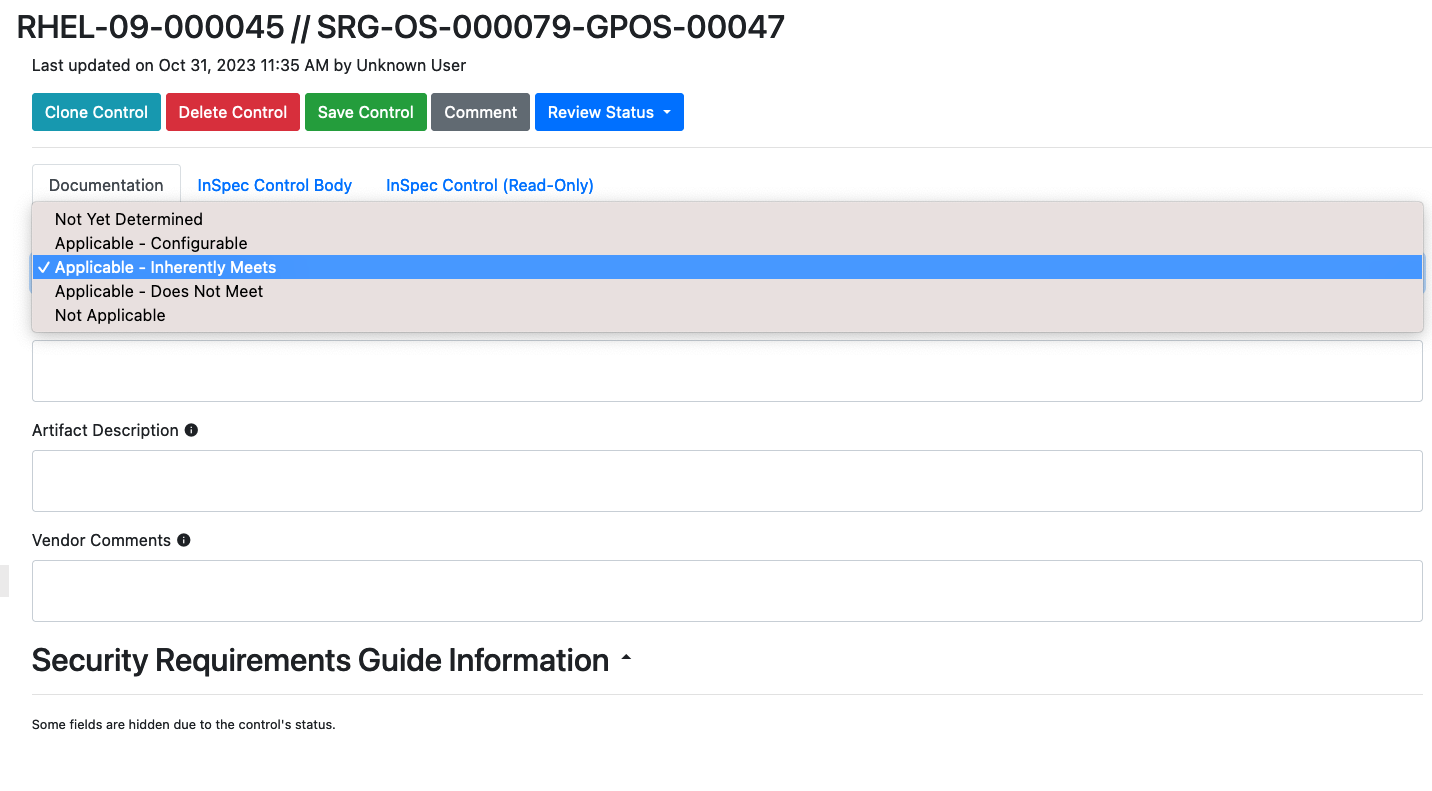Click the info icon beside Vendor Comments
Viewport: 1432px width, 791px height.
pyautogui.click(x=184, y=540)
